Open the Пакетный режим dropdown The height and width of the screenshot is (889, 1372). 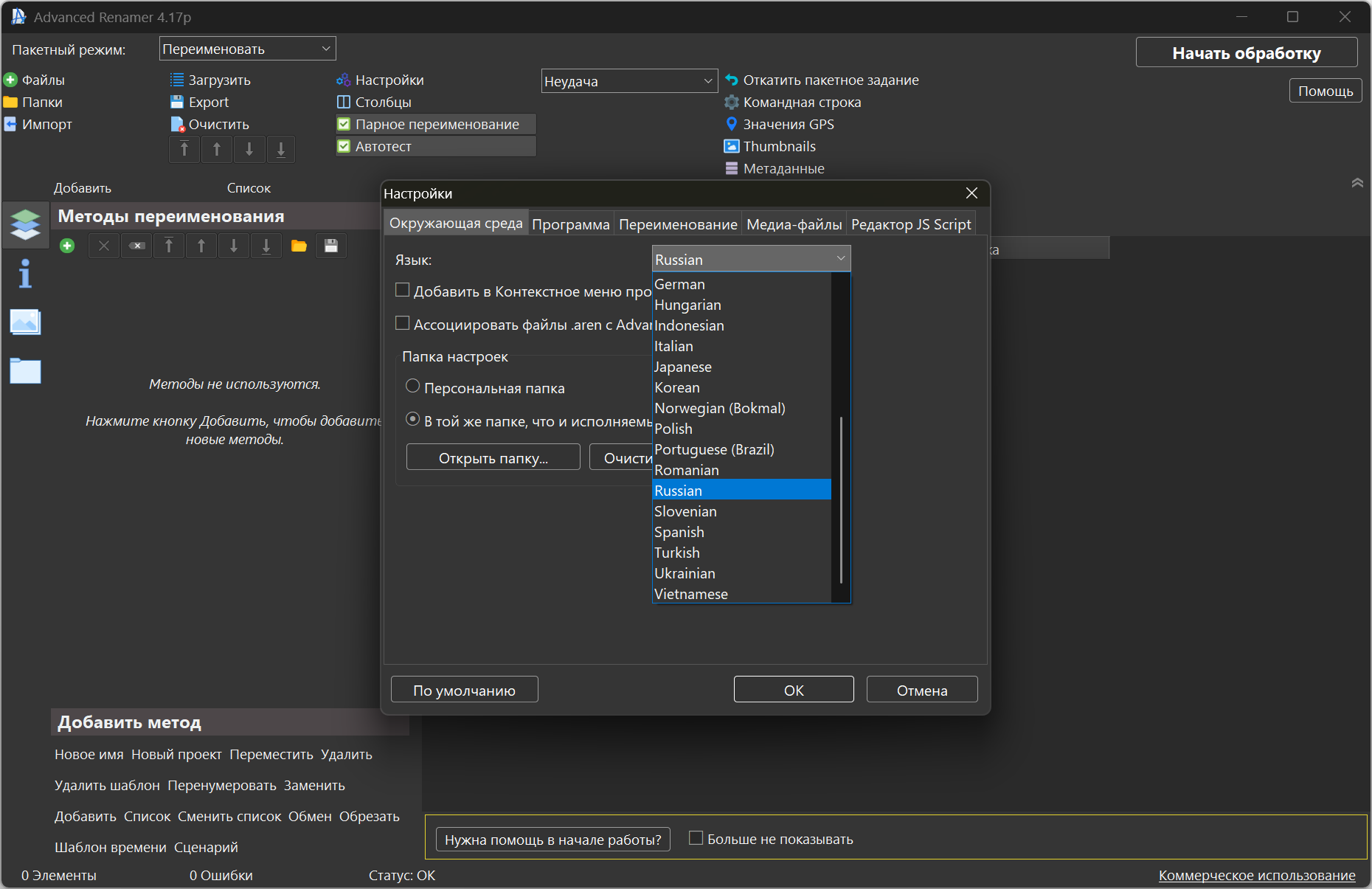pos(247,49)
